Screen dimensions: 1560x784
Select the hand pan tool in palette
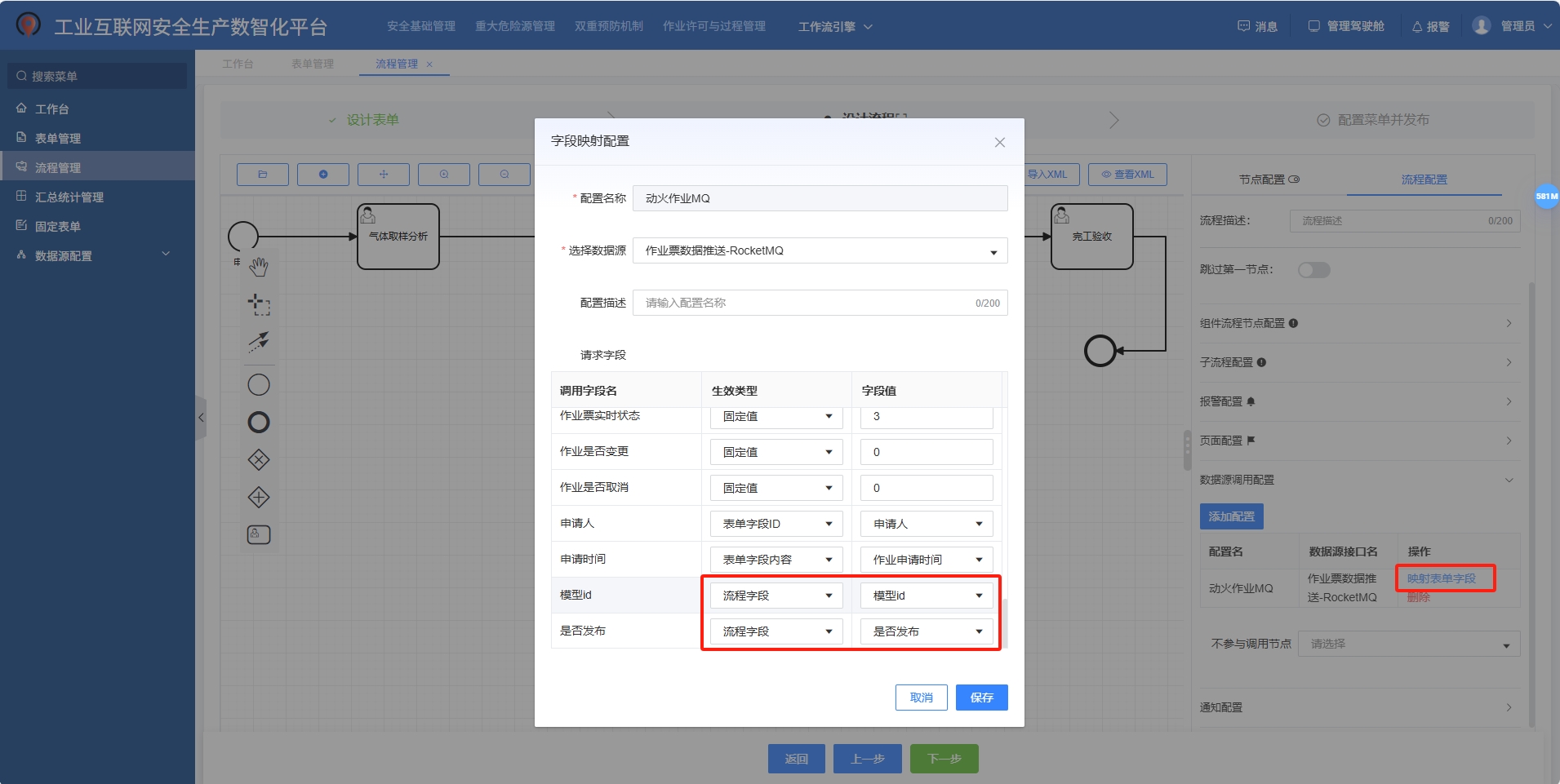(x=259, y=267)
